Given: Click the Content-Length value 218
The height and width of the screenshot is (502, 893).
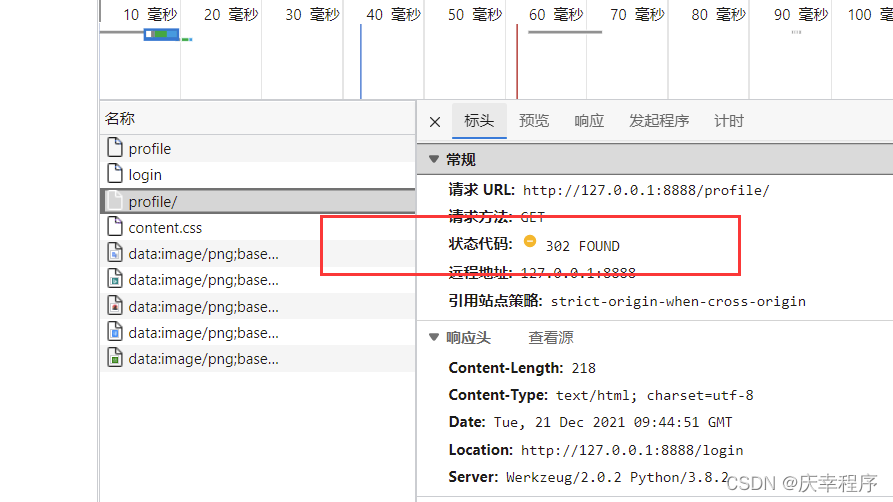Looking at the screenshot, I should (x=584, y=369).
